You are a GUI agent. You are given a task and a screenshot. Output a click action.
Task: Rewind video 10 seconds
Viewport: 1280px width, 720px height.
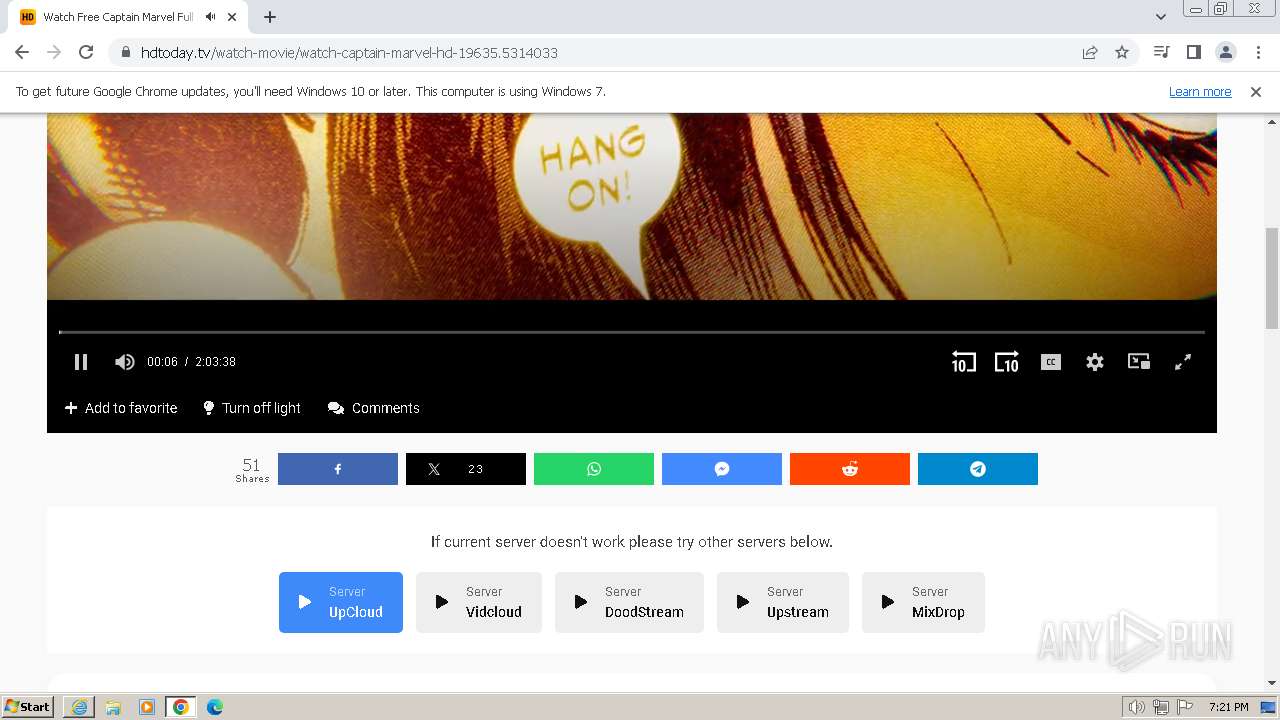(x=963, y=362)
